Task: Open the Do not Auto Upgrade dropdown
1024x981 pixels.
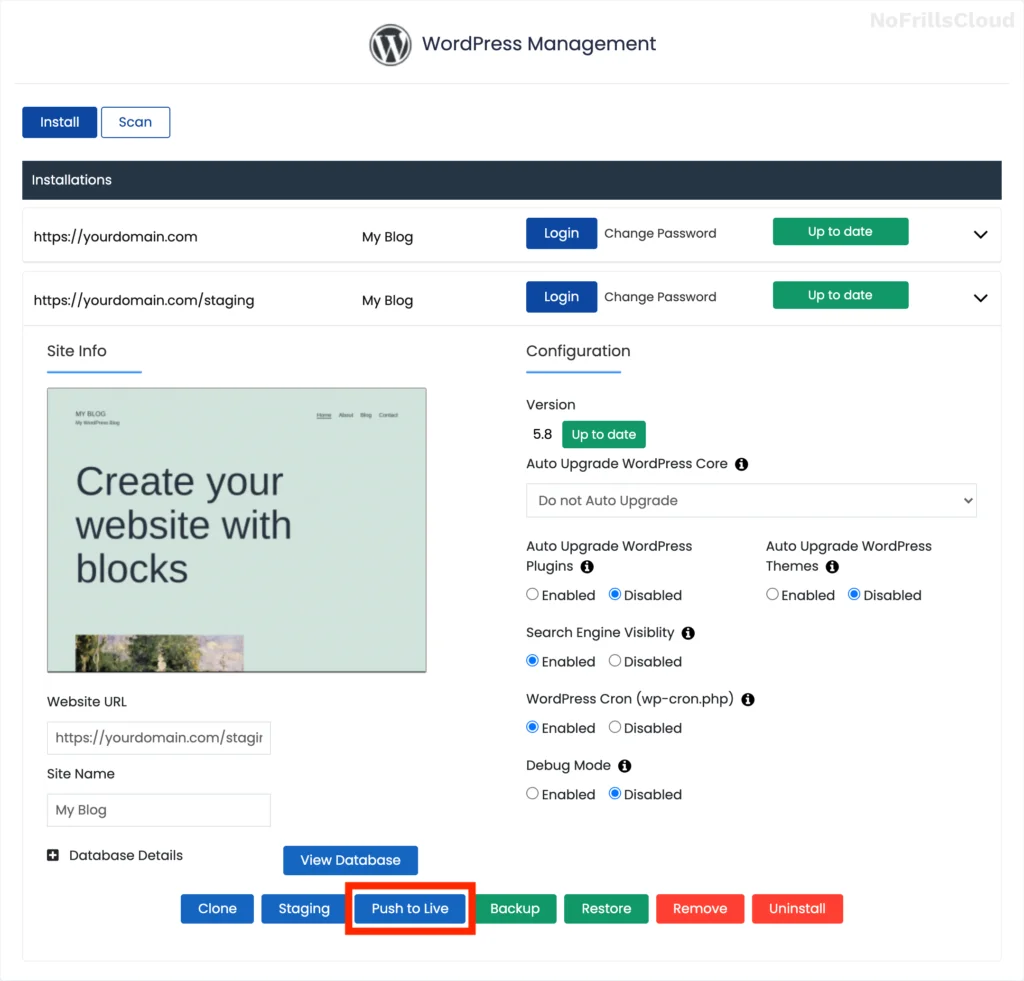Action: (751, 500)
